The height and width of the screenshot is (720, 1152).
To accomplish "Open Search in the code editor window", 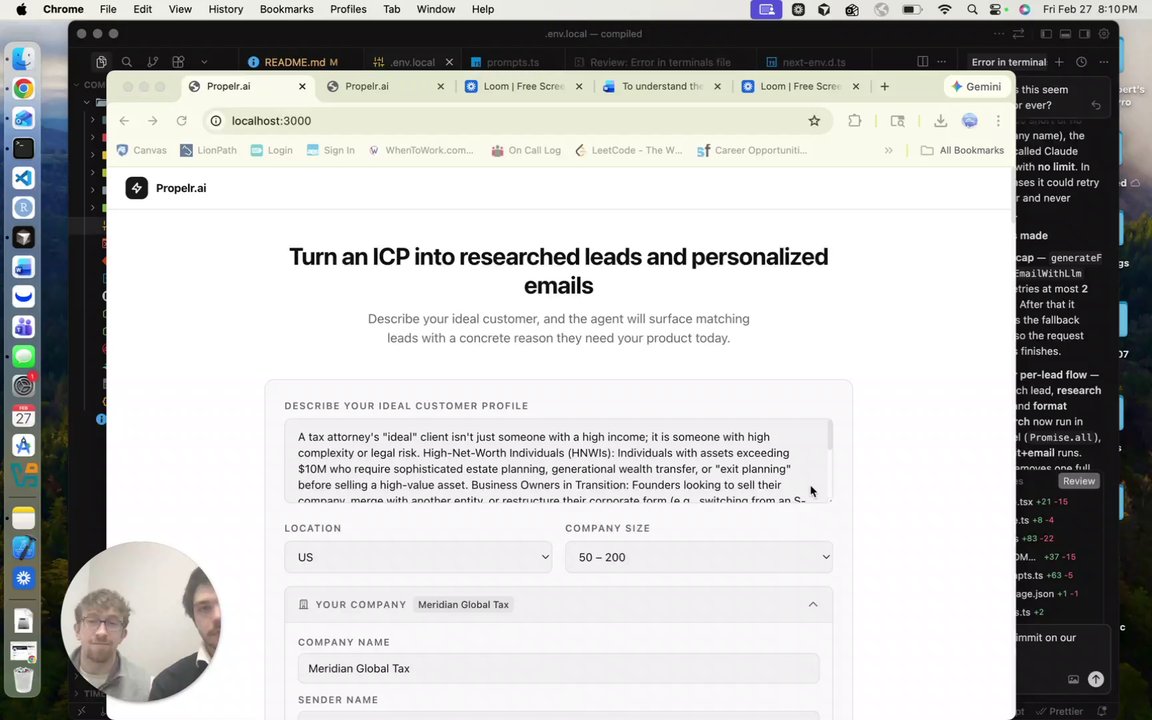I will [x=126, y=62].
